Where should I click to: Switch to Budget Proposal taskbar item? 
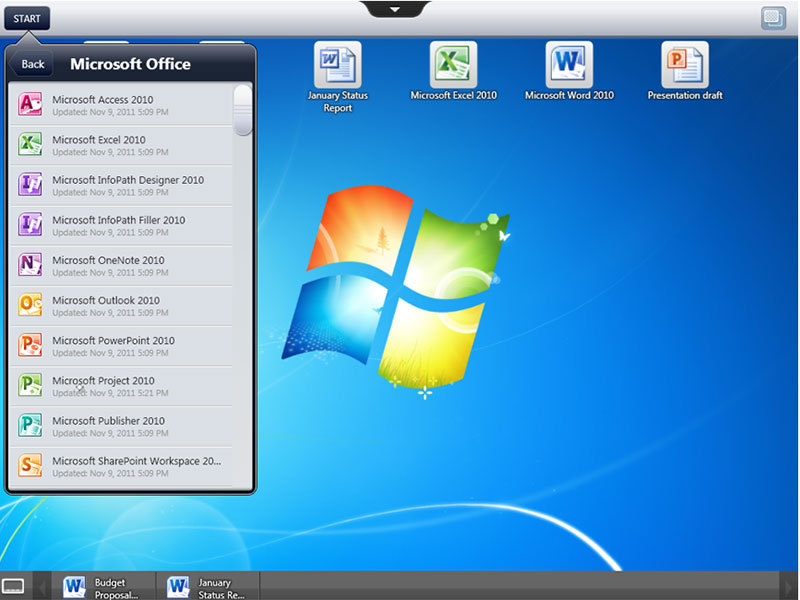tap(103, 587)
